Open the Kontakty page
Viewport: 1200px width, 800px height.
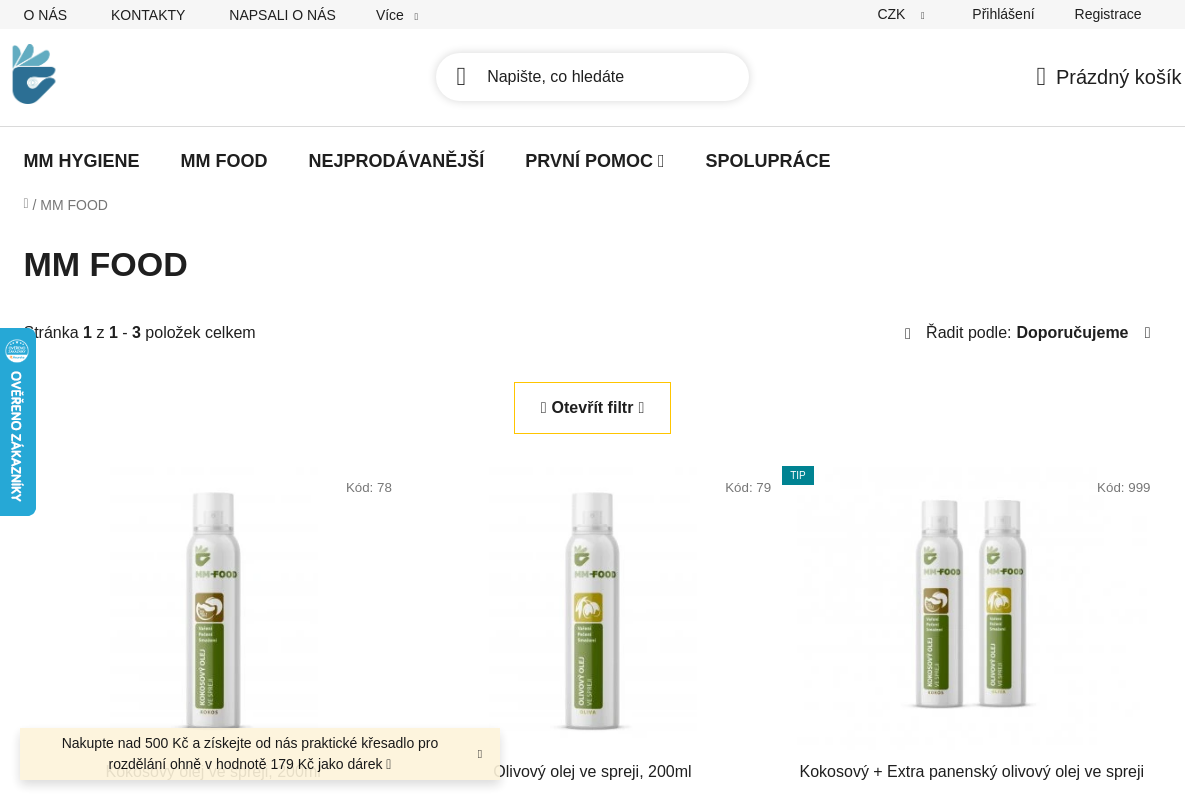pos(148,15)
